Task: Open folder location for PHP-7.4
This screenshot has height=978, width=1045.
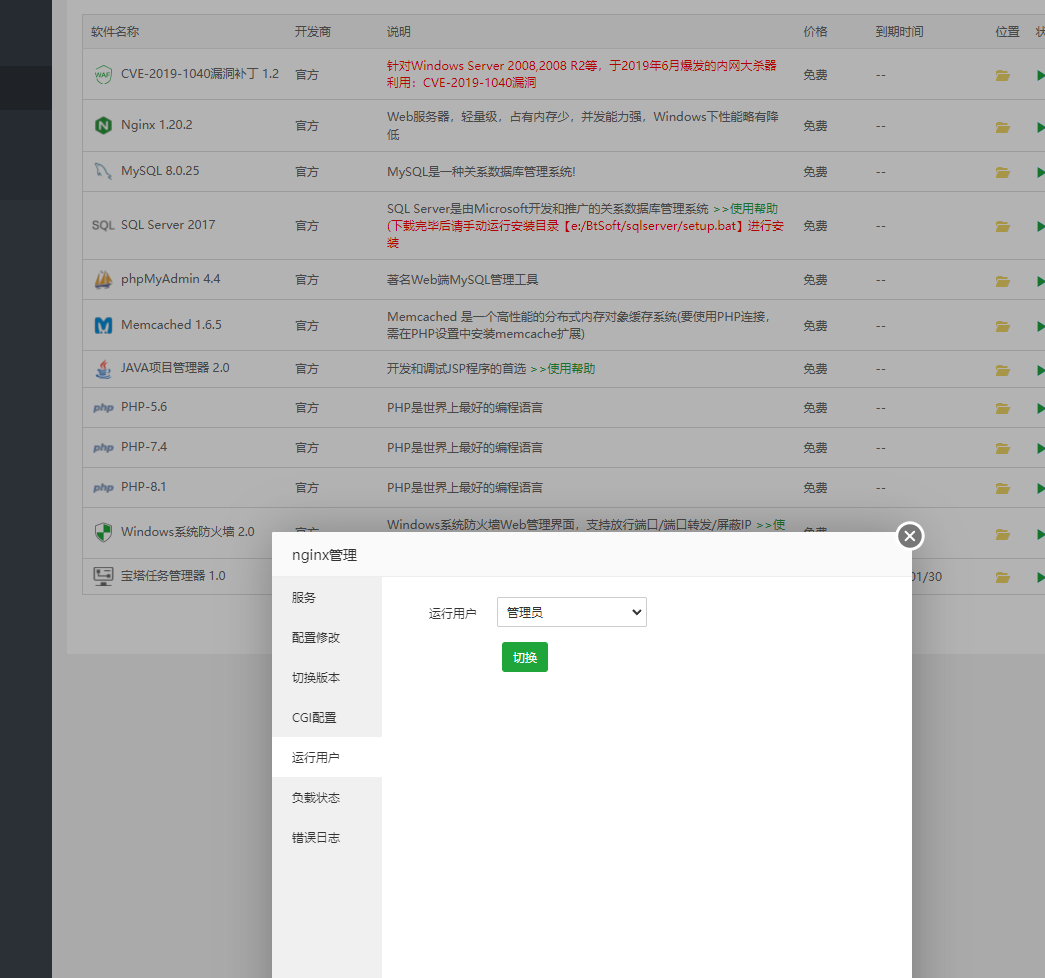Action: [1002, 449]
